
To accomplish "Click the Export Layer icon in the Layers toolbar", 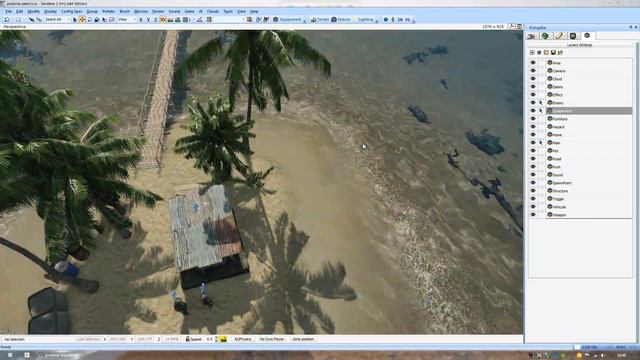I will coord(561,53).
